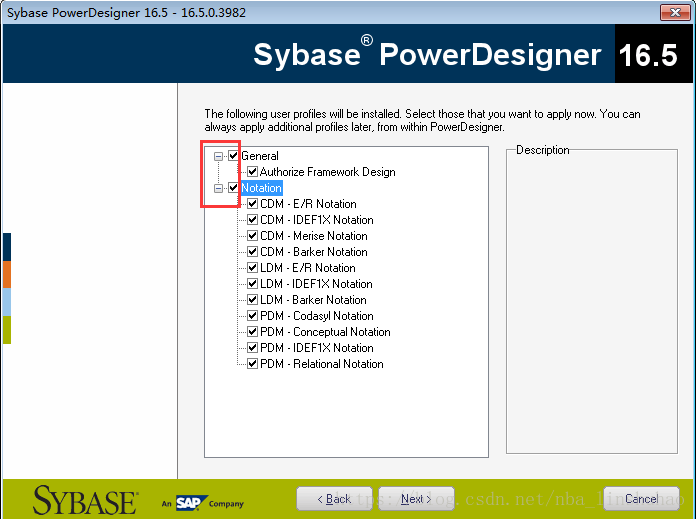The image size is (696, 519).
Task: Collapse the General tree node
Action: (218, 156)
